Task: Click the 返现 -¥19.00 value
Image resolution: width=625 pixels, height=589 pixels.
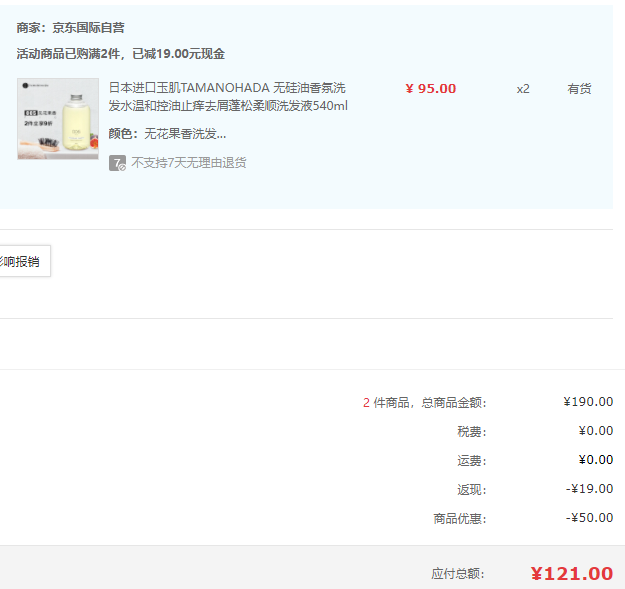Action: tap(590, 489)
